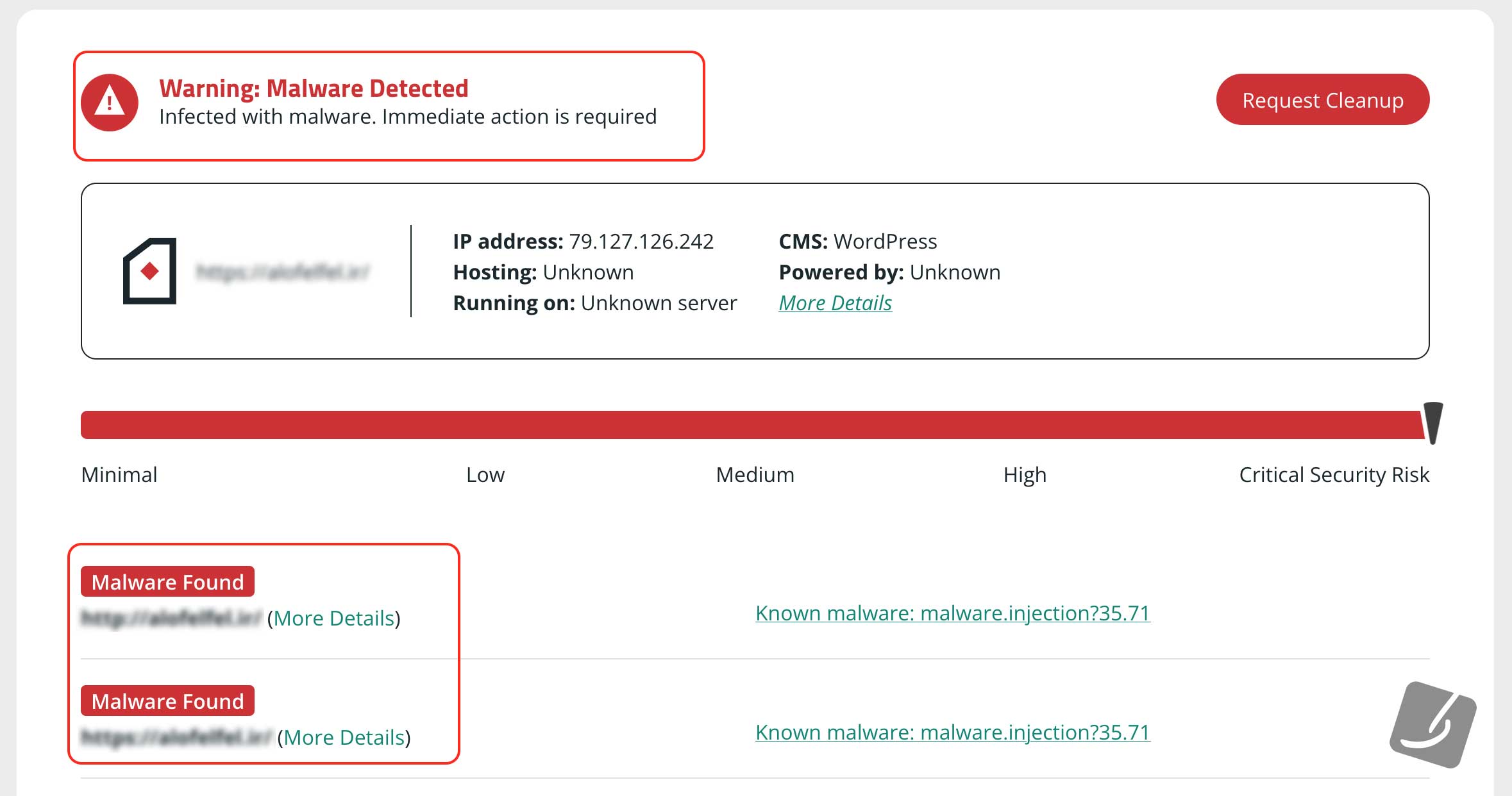Open the italic More Details link

[835, 303]
